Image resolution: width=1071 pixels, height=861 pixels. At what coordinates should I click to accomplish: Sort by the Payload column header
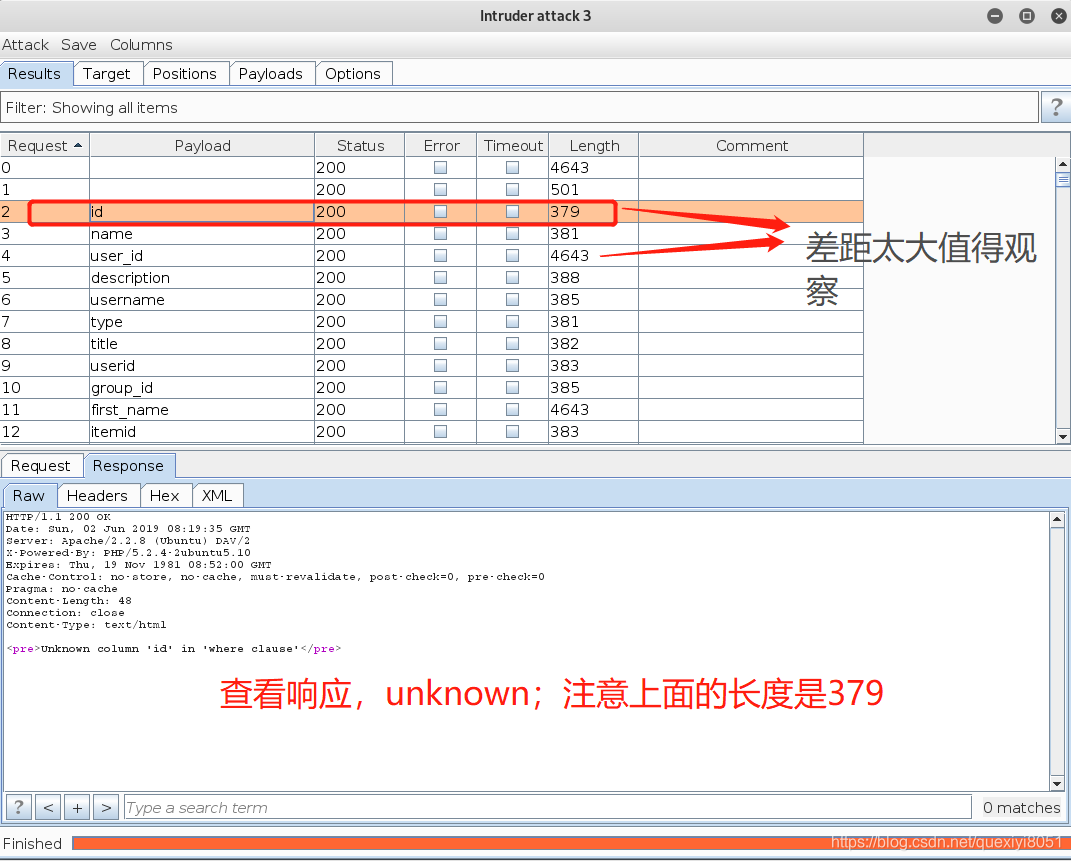point(202,145)
